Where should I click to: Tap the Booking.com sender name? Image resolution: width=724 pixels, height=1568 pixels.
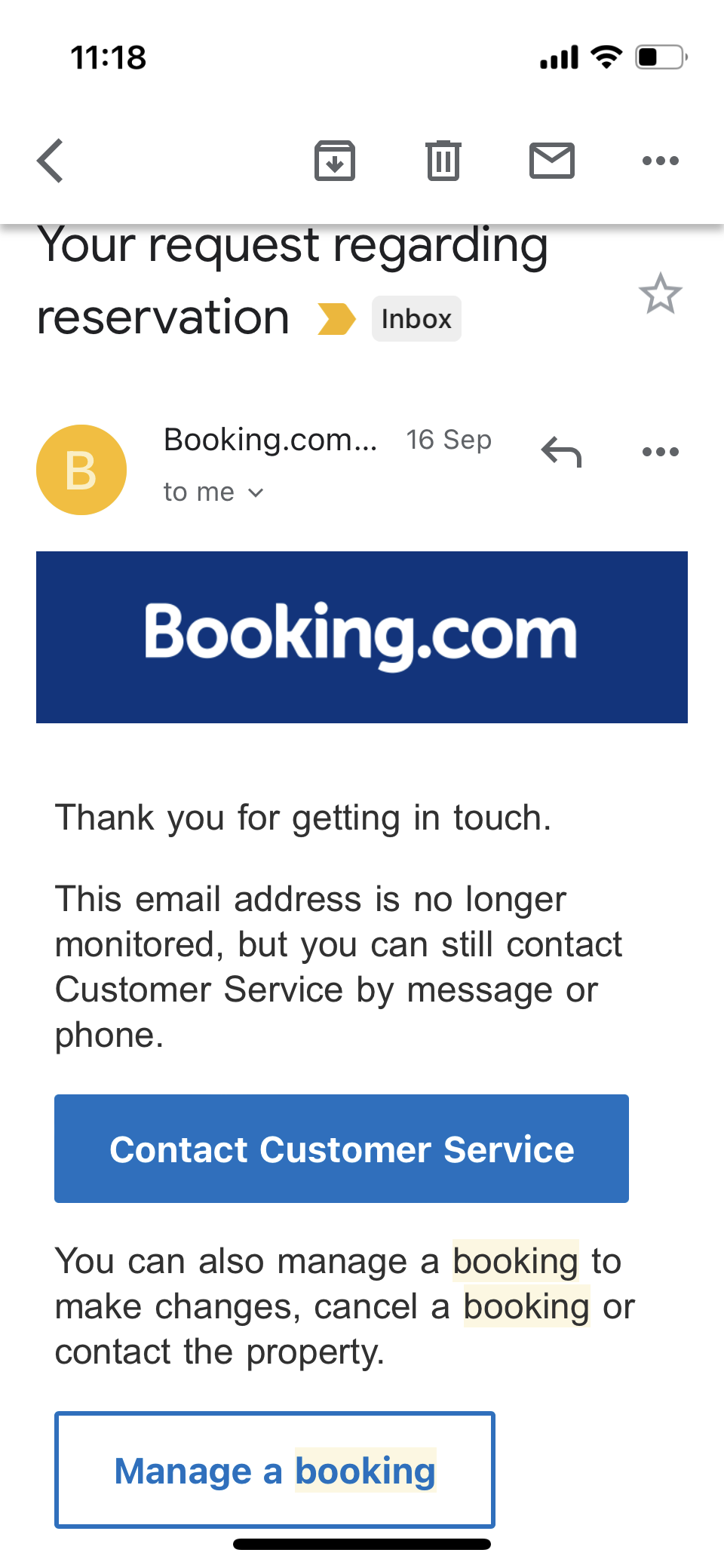(270, 440)
